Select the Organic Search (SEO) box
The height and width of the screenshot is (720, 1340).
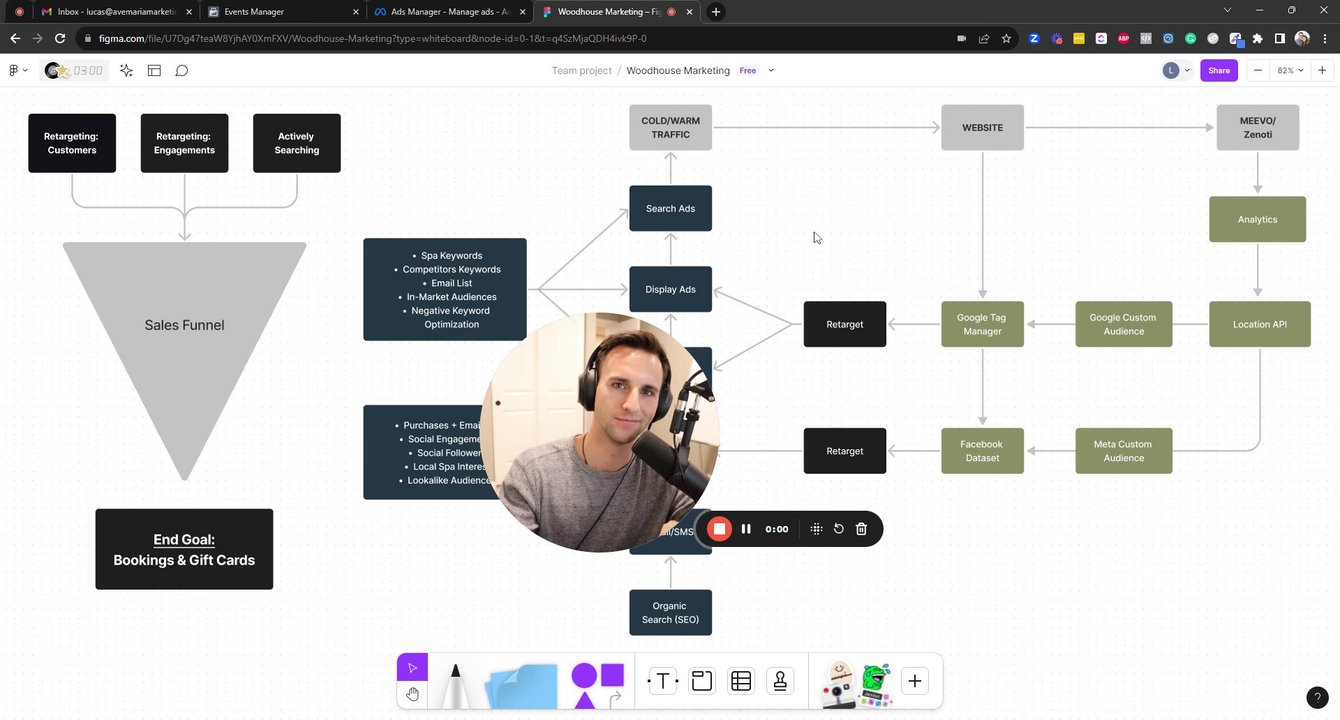[x=670, y=612]
